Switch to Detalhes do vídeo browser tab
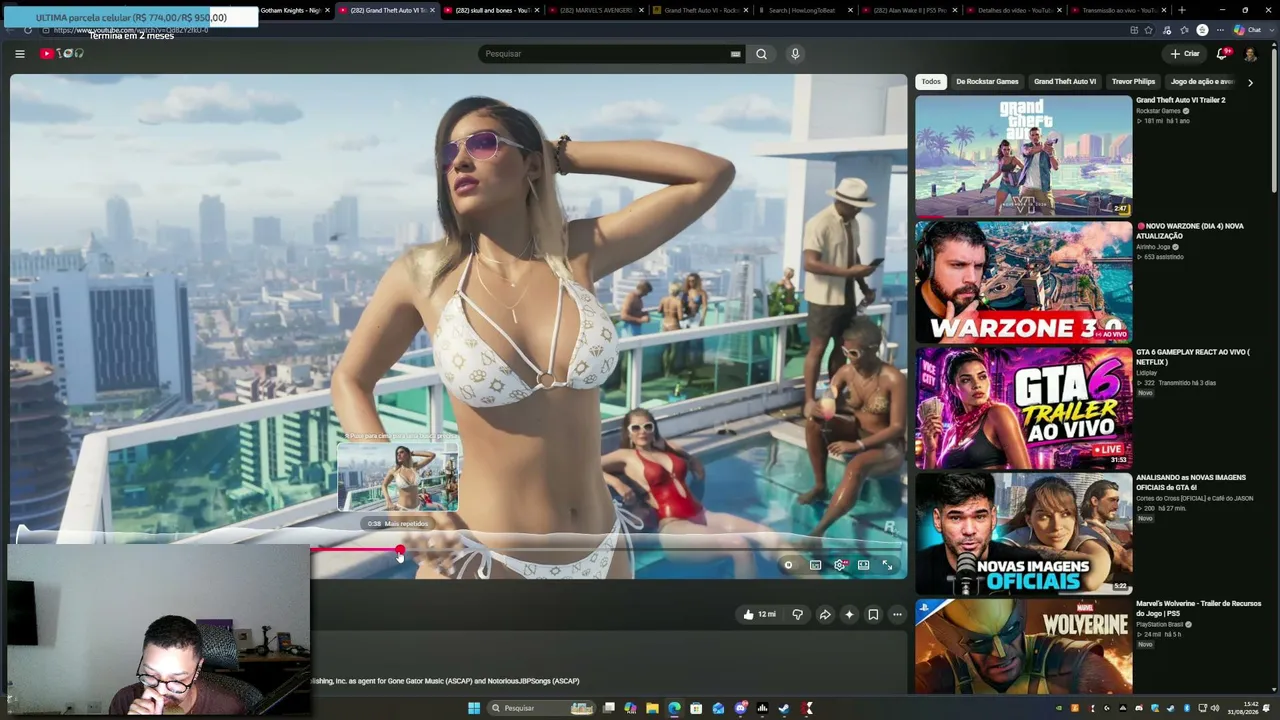Screen dimensions: 1280x720 pyautogui.click(x=1016, y=10)
